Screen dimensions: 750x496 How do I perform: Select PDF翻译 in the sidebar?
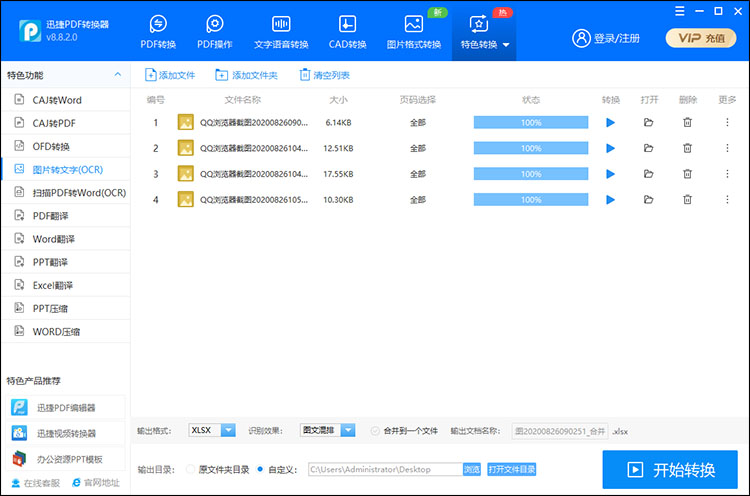coord(66,216)
